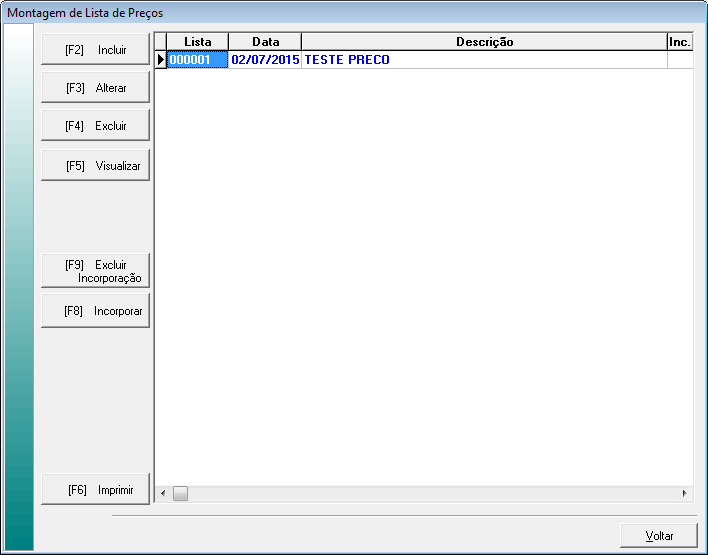Click the Lista column header

coord(197,42)
